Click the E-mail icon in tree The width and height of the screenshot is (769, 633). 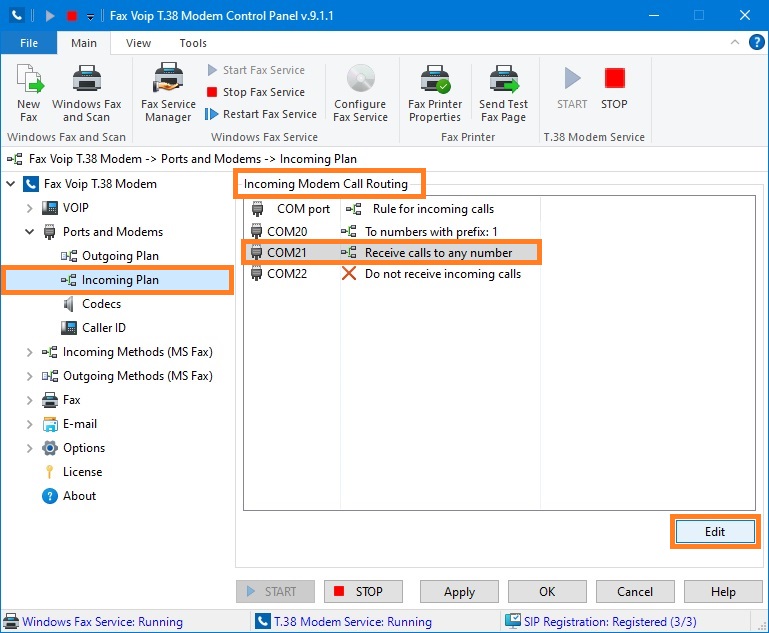coord(50,424)
